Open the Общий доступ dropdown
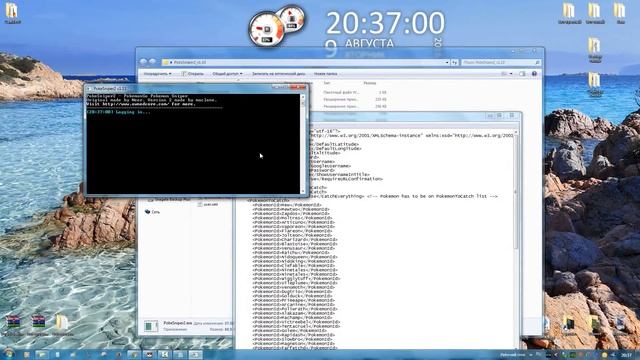640x360 pixels. 227,74
